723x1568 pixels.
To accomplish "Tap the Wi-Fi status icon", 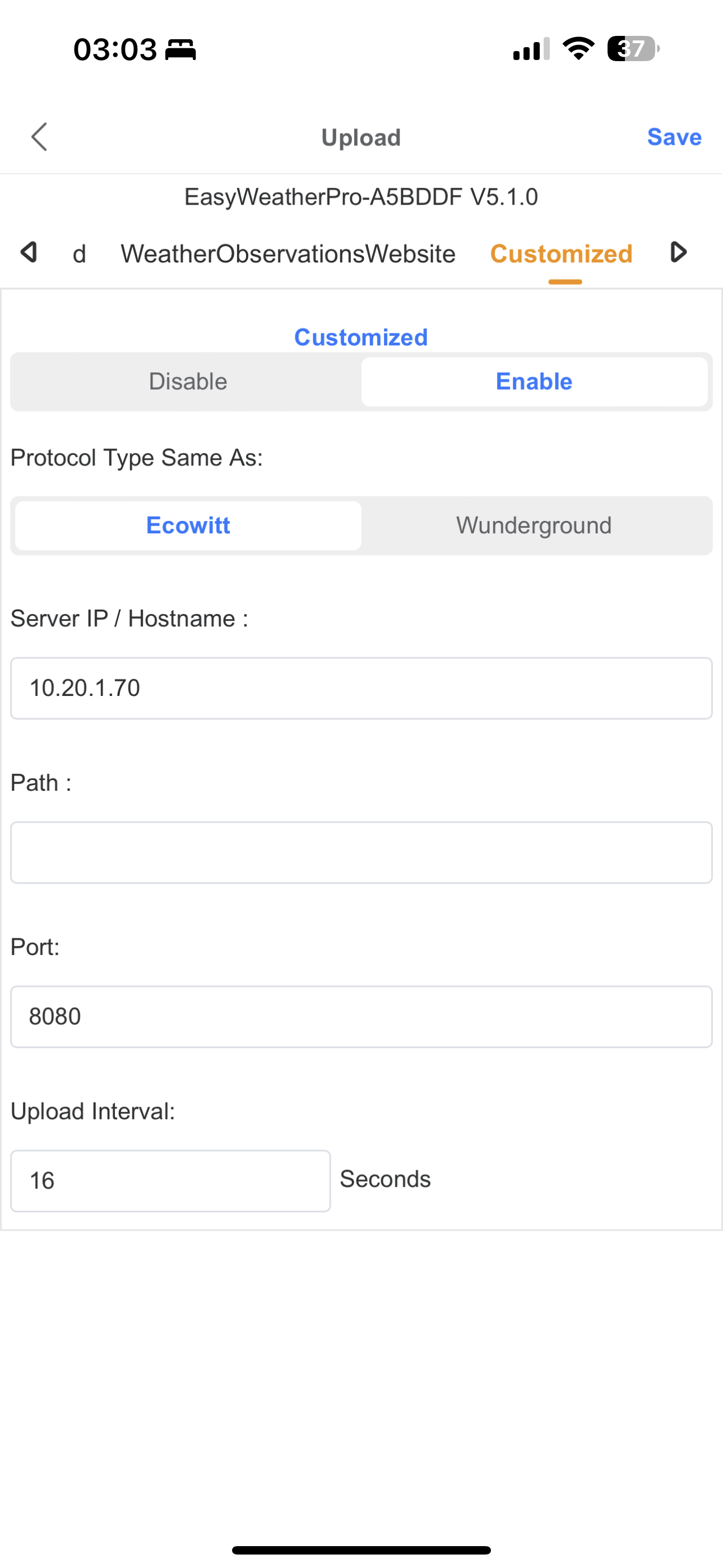I will (x=578, y=49).
